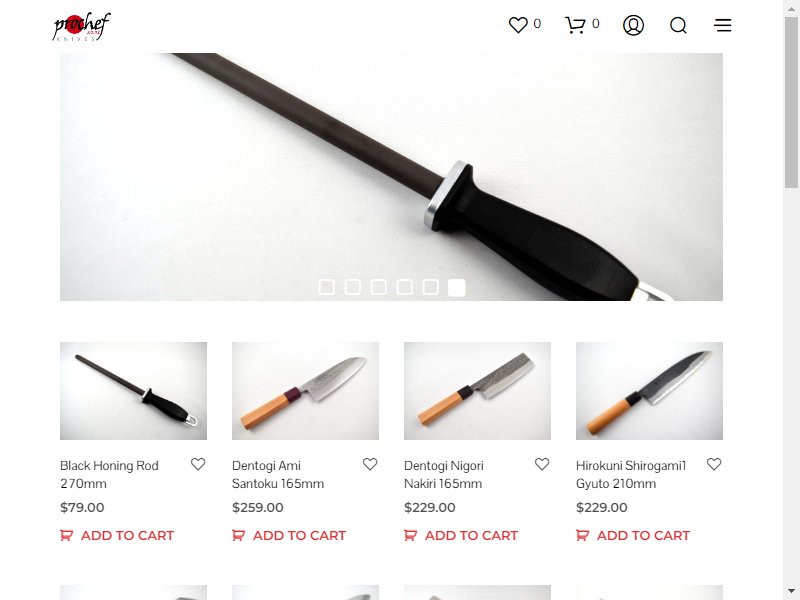Click the vertical page scrollbar thumb
Screen dimensions: 800x600
coord(791,102)
